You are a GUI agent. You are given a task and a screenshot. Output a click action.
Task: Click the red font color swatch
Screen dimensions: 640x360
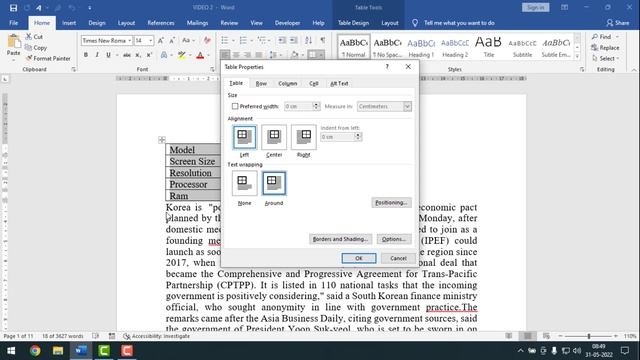point(200,55)
